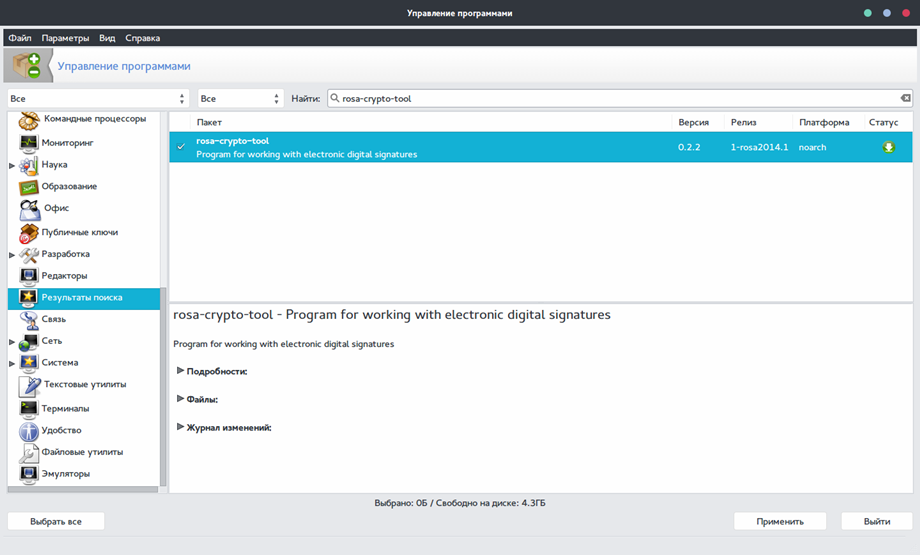Image resolution: width=920 pixels, height=555 pixels.
Task: Expand the Наука tree category
Action: coord(12,165)
